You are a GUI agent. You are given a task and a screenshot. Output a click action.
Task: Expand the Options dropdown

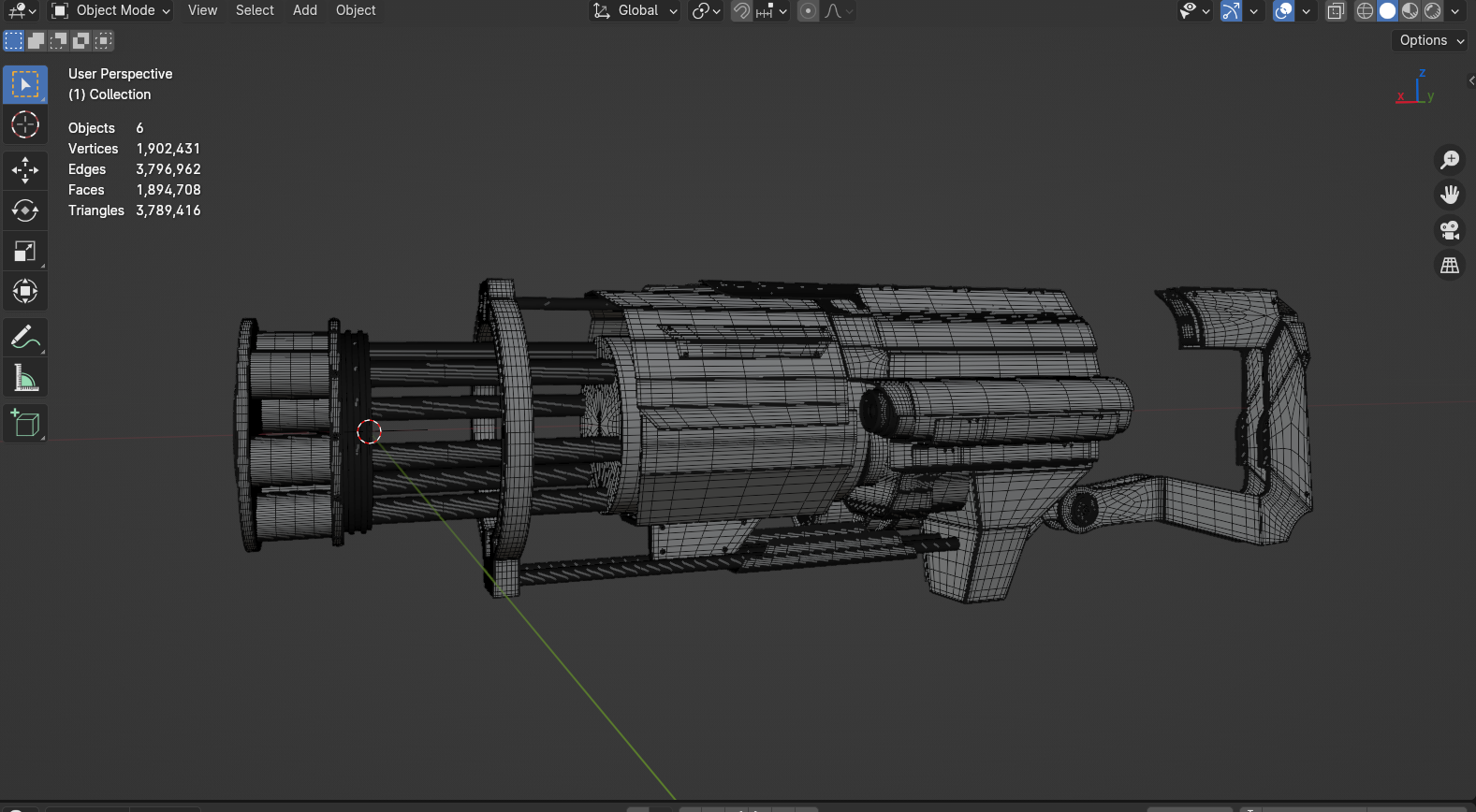coord(1430,40)
